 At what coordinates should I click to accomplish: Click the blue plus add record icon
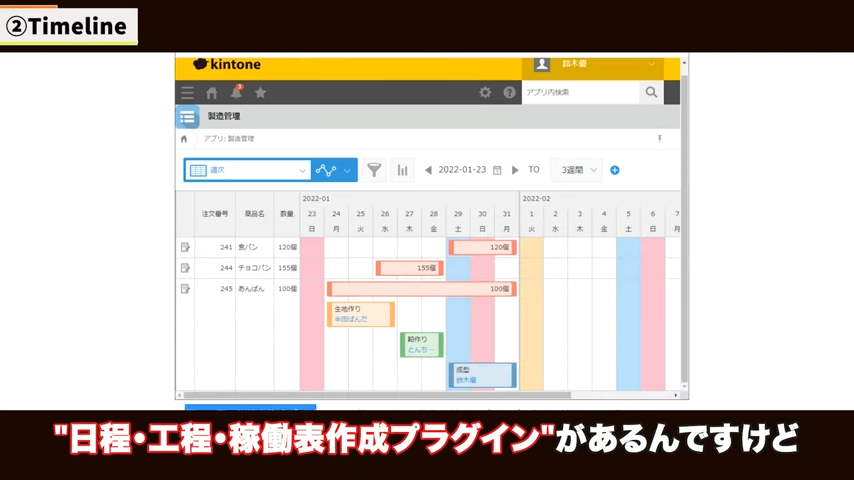pyautogui.click(x=615, y=170)
